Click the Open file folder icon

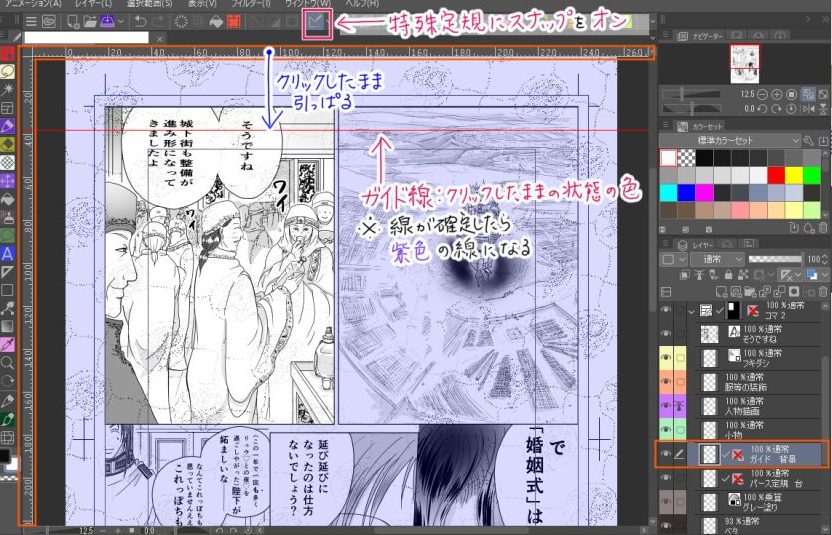pos(90,22)
